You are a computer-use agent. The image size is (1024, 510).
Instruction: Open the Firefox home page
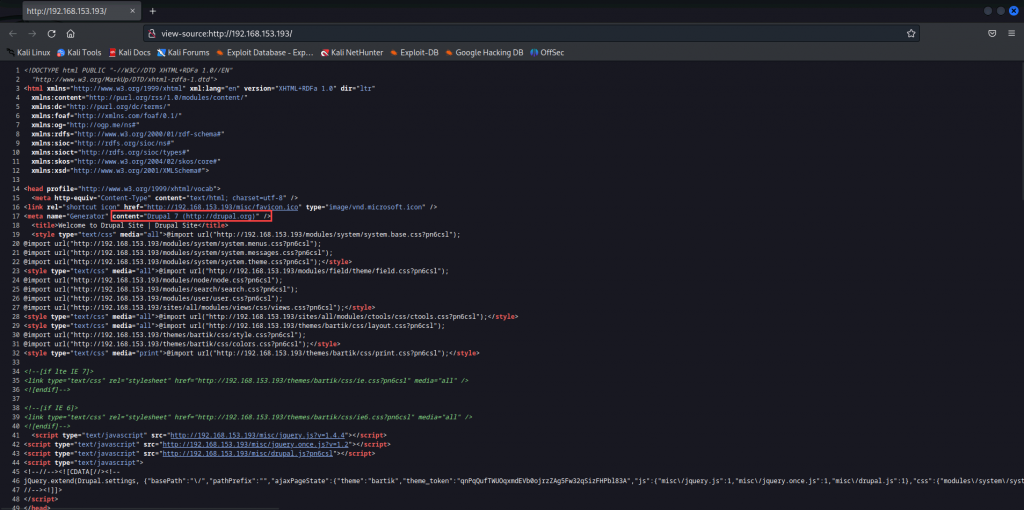(71, 34)
